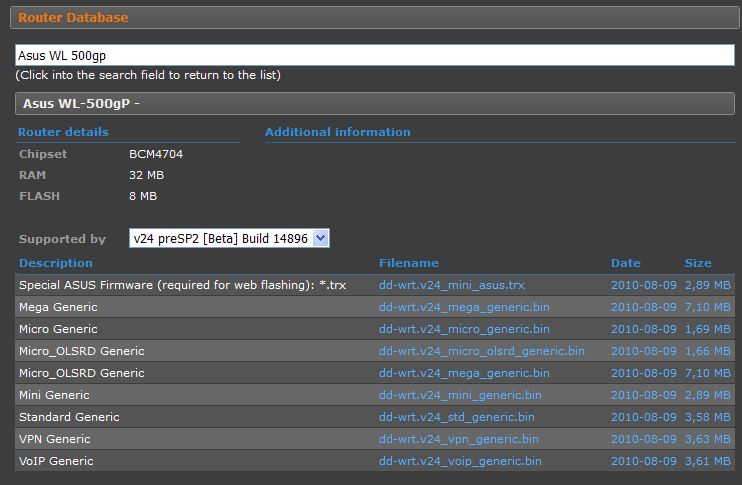The height and width of the screenshot is (485, 742).
Task: Select the Asus WL-500gP result header
Action: click(x=81, y=103)
